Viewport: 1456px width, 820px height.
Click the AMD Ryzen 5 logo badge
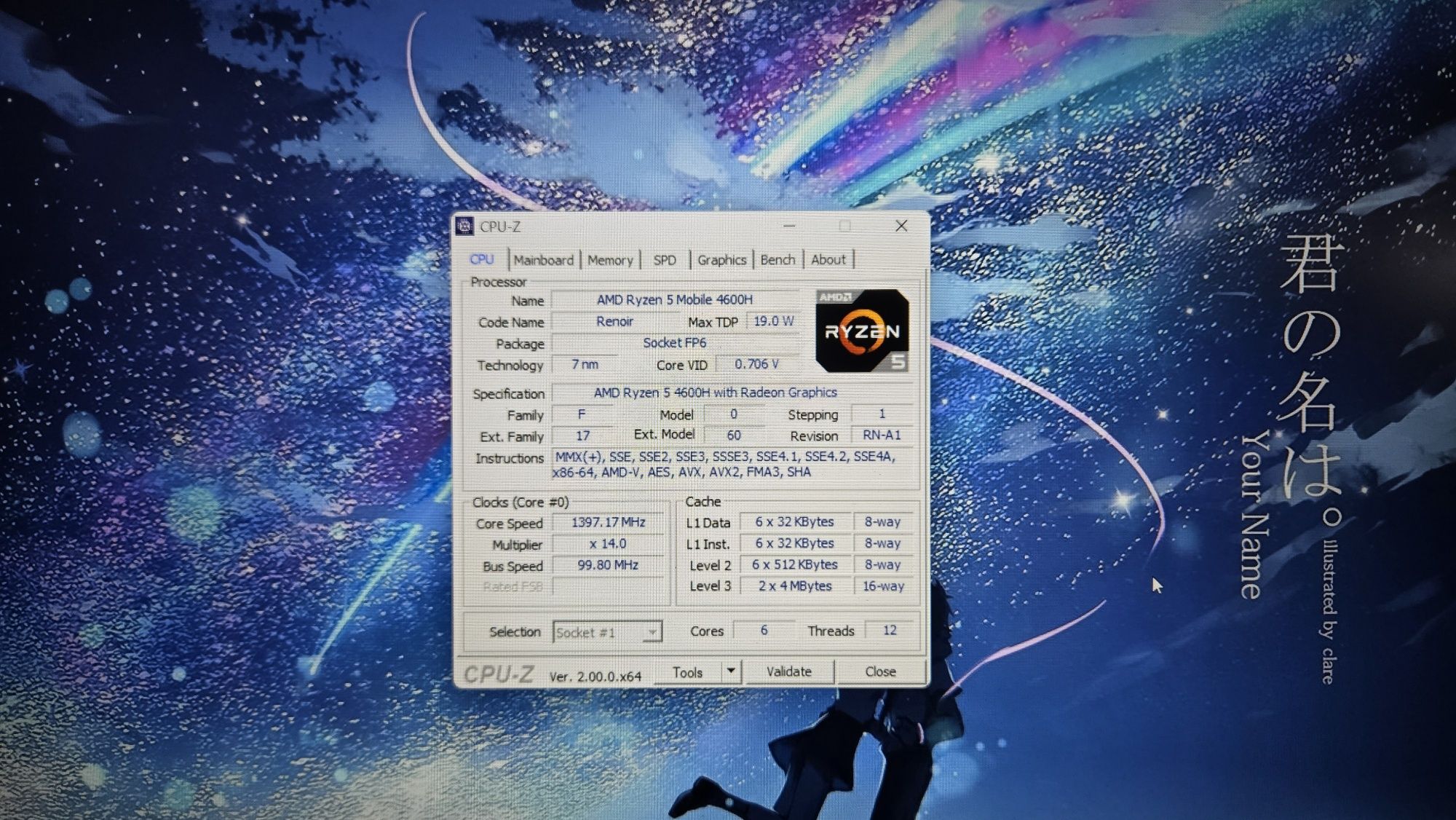point(863,331)
